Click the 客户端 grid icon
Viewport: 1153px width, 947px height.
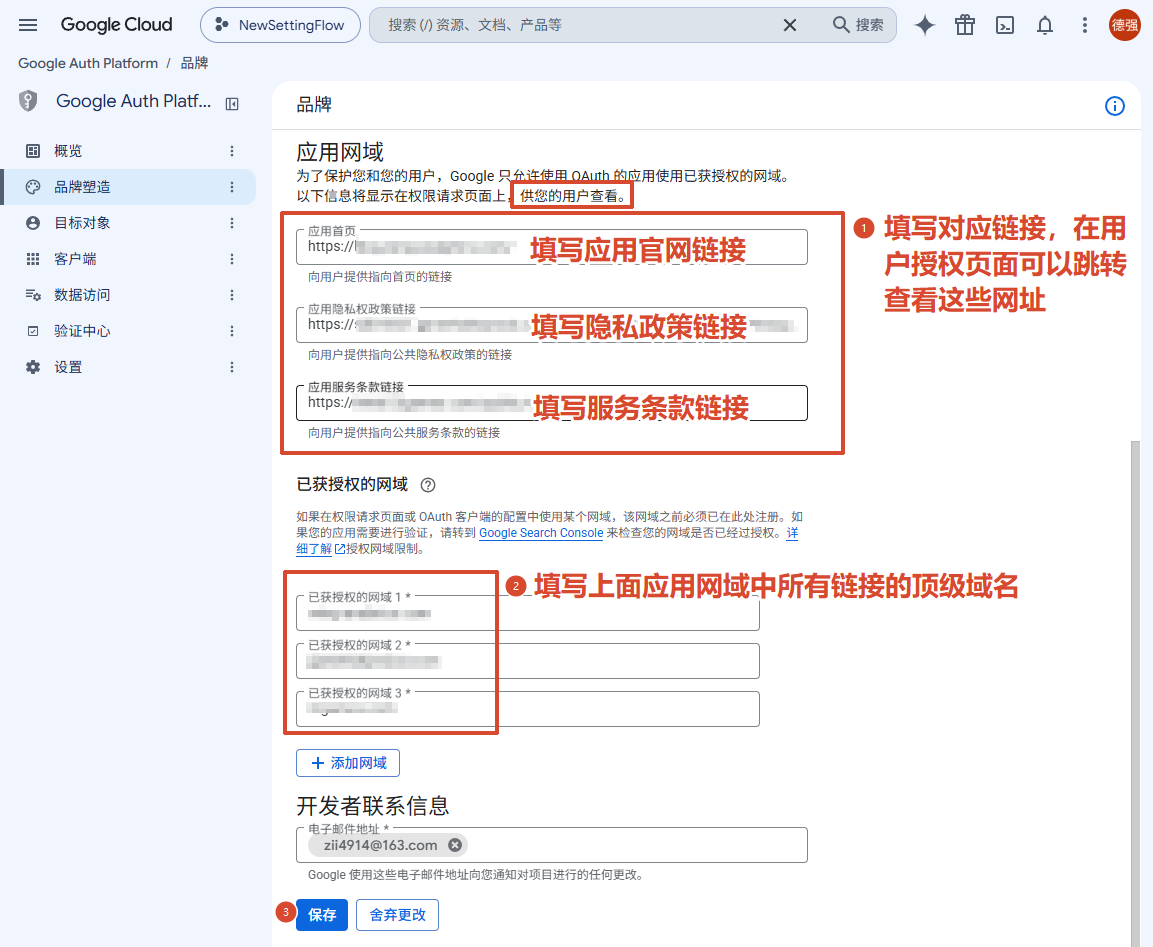[33, 259]
